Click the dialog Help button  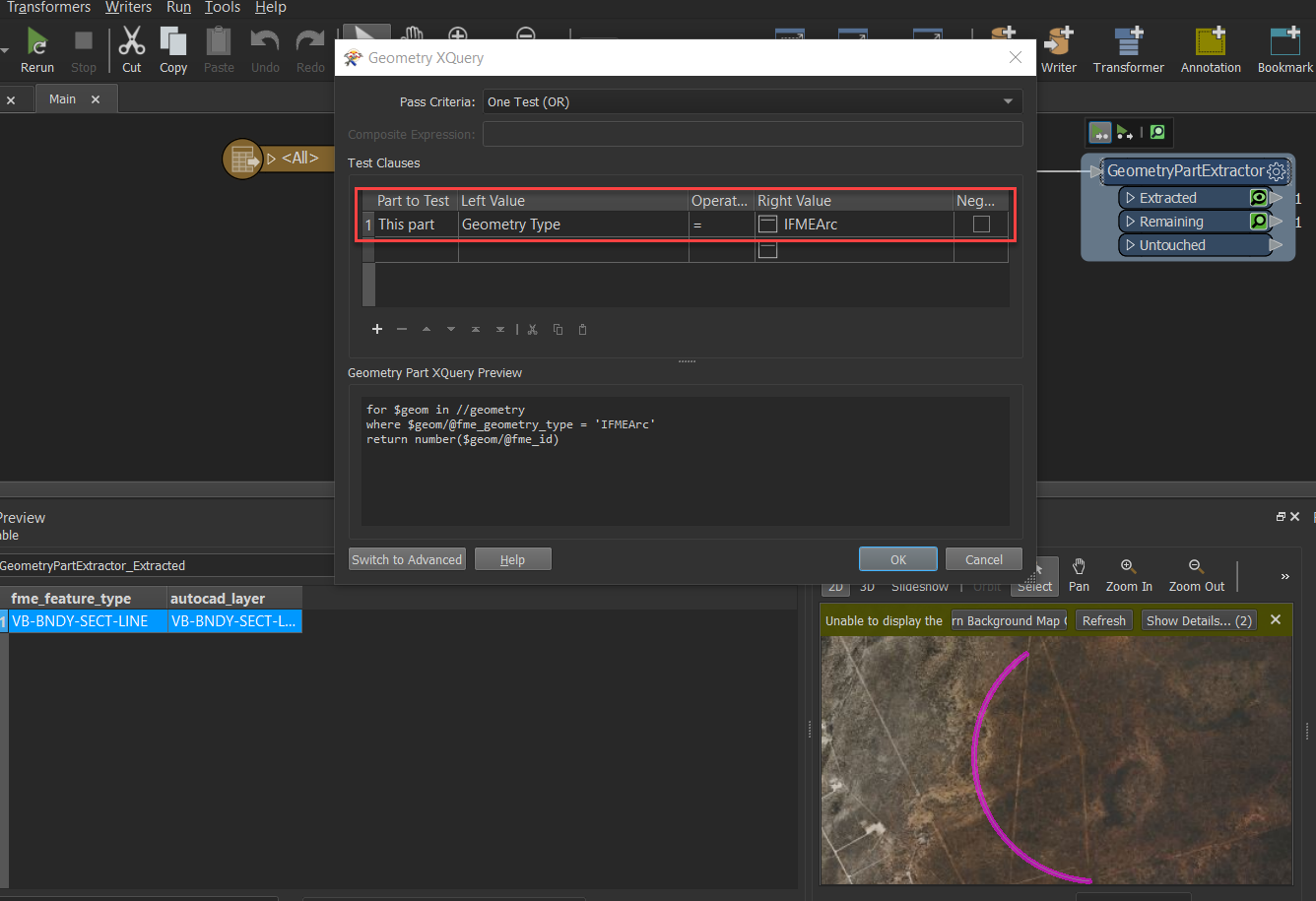tap(512, 559)
